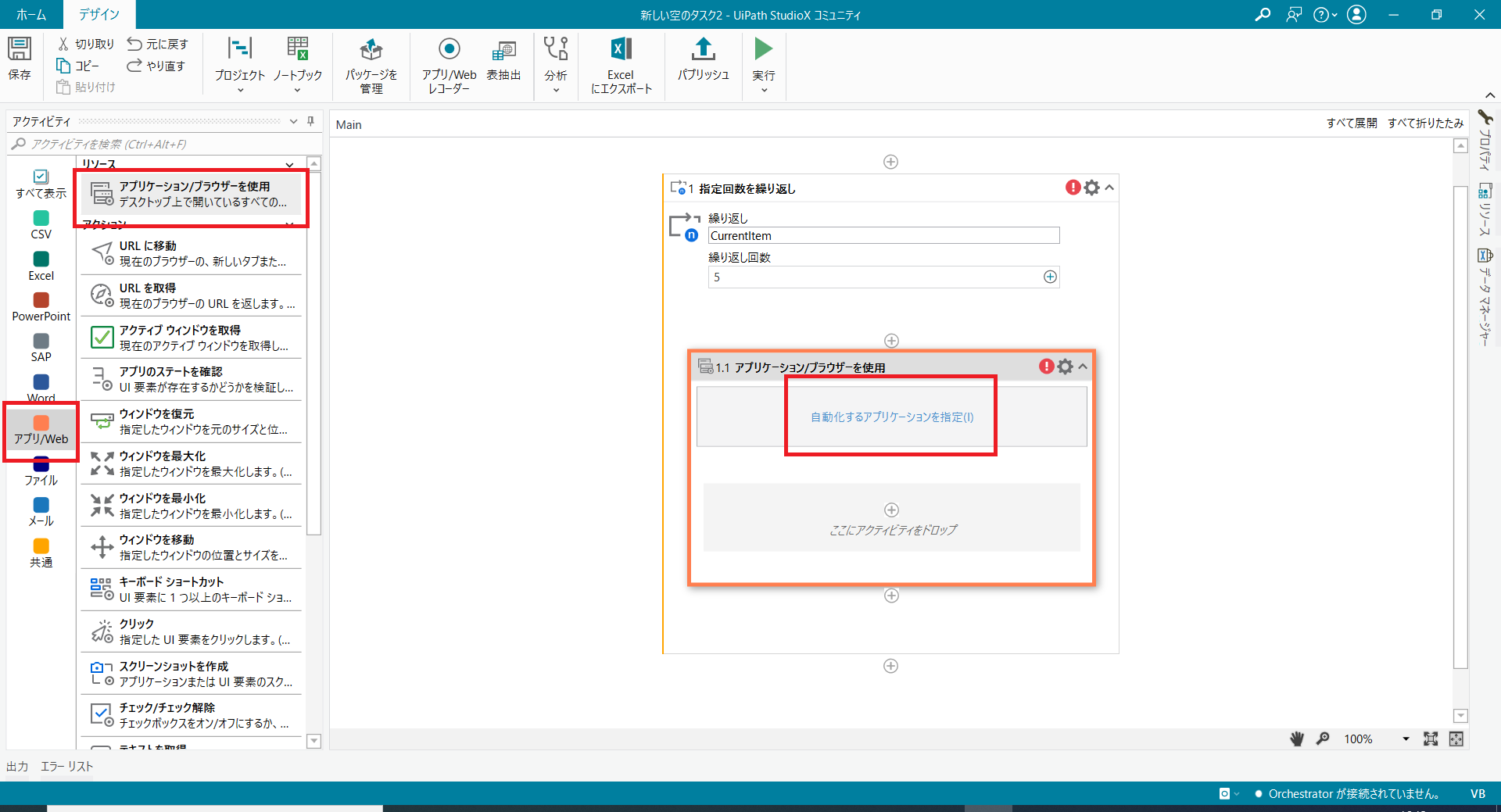
Task: Click the 繰り返し回数 input field
Action: click(x=874, y=277)
